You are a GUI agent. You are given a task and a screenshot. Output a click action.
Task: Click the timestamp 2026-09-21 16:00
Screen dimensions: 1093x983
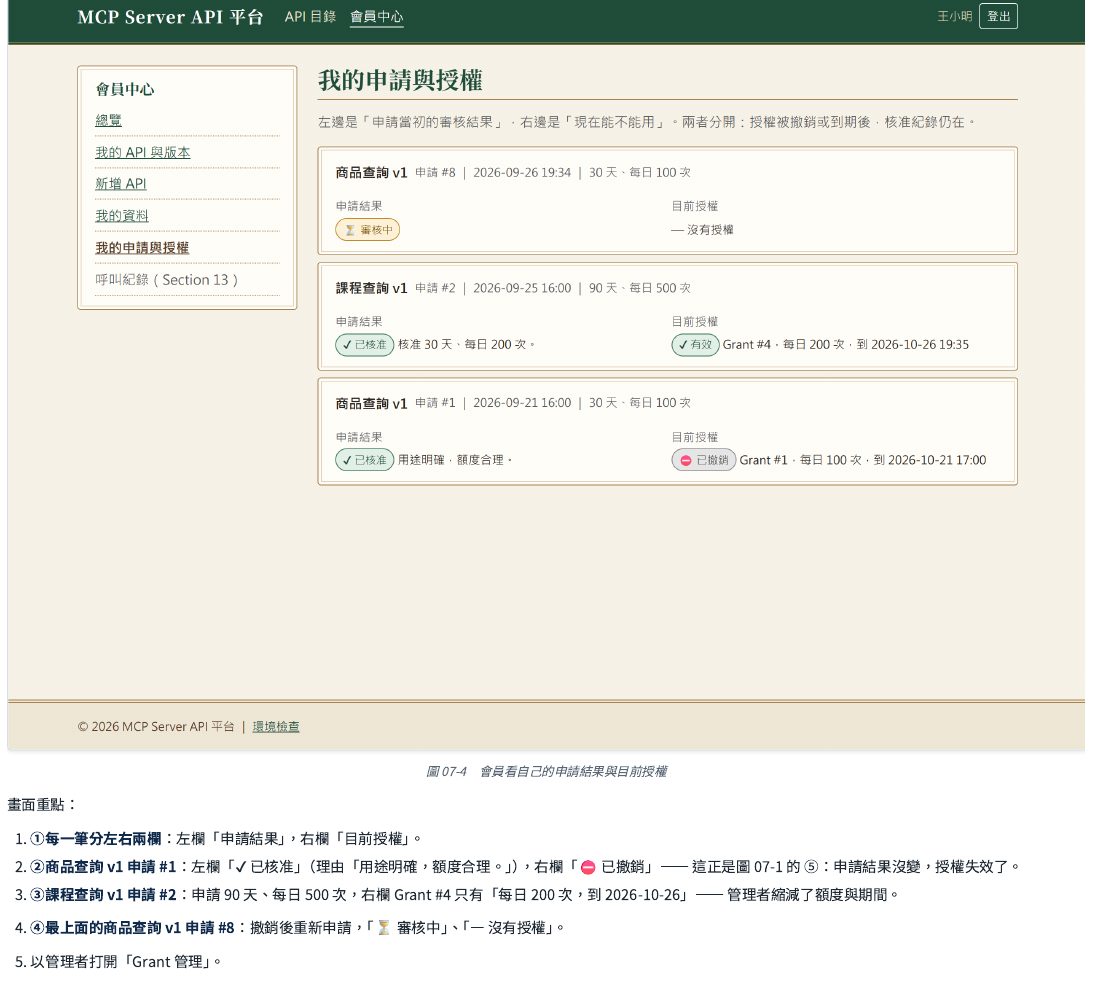[x=521, y=403]
